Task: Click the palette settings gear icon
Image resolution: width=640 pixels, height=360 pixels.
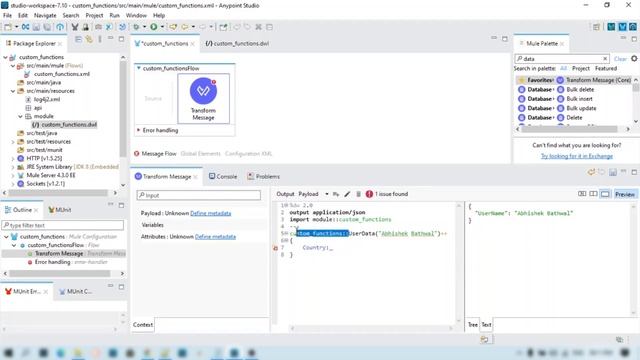Action: (x=634, y=58)
